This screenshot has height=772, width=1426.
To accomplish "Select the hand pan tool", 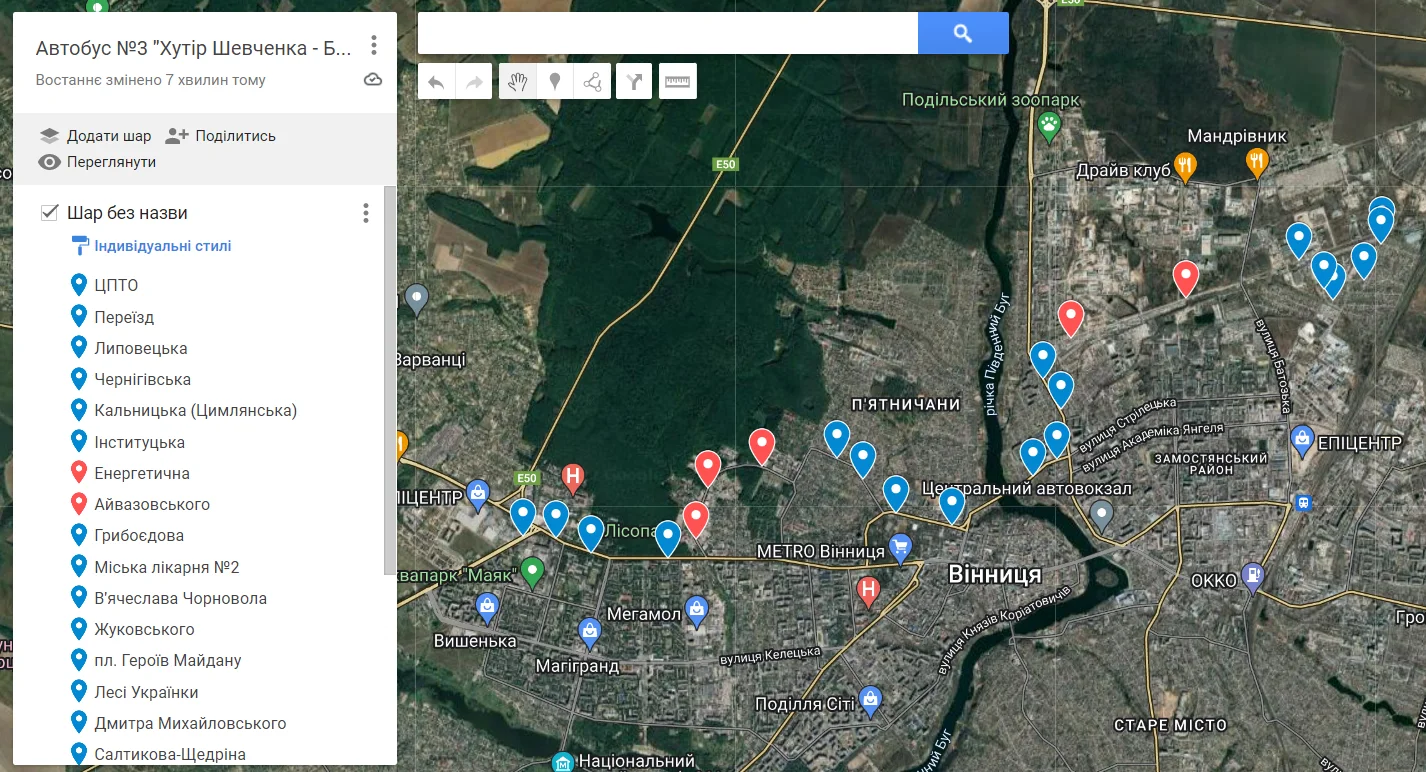I will 517,82.
